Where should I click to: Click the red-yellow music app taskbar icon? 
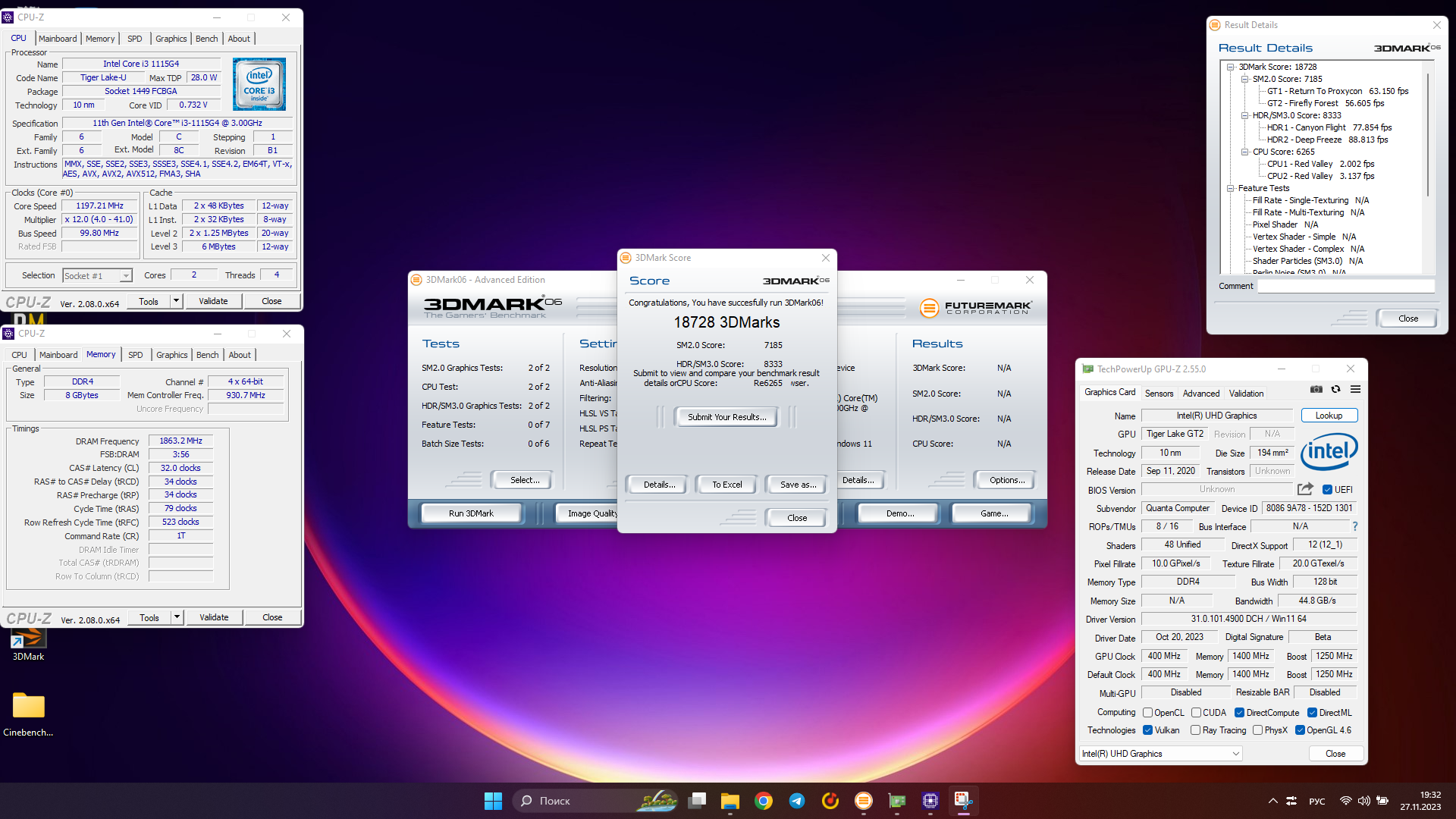830,801
